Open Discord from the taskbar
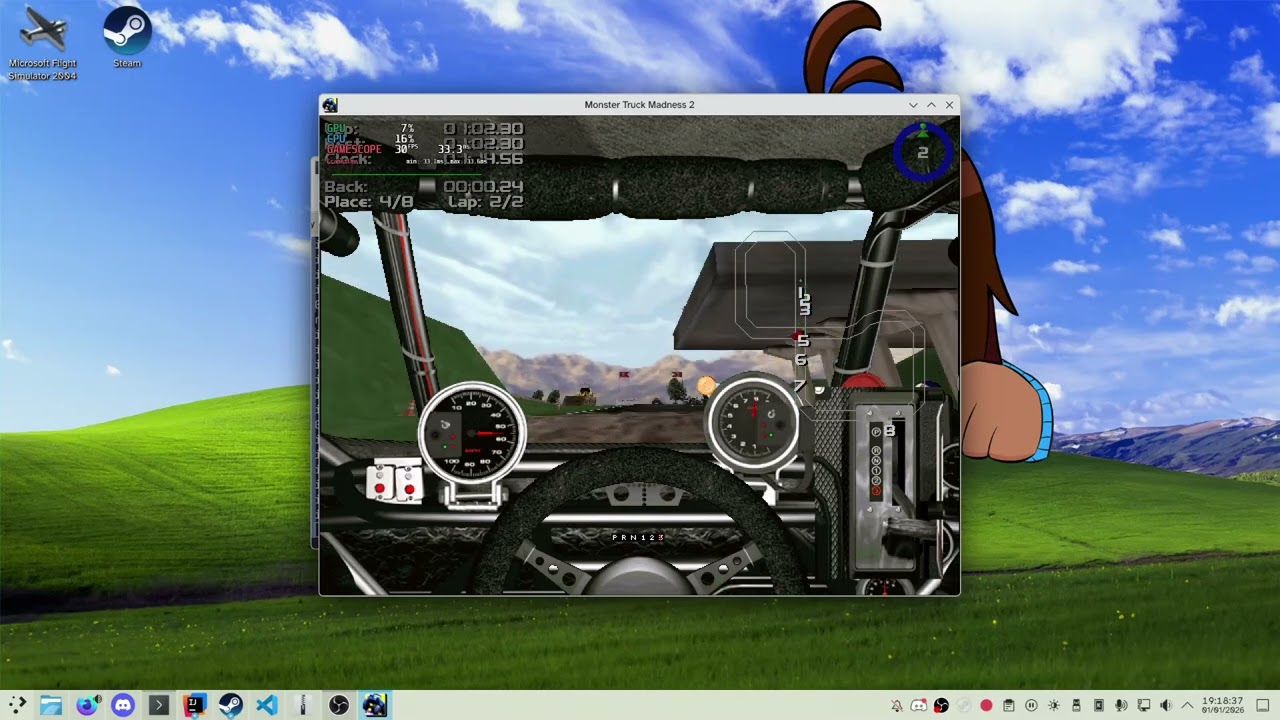Image resolution: width=1280 pixels, height=720 pixels. (x=123, y=705)
